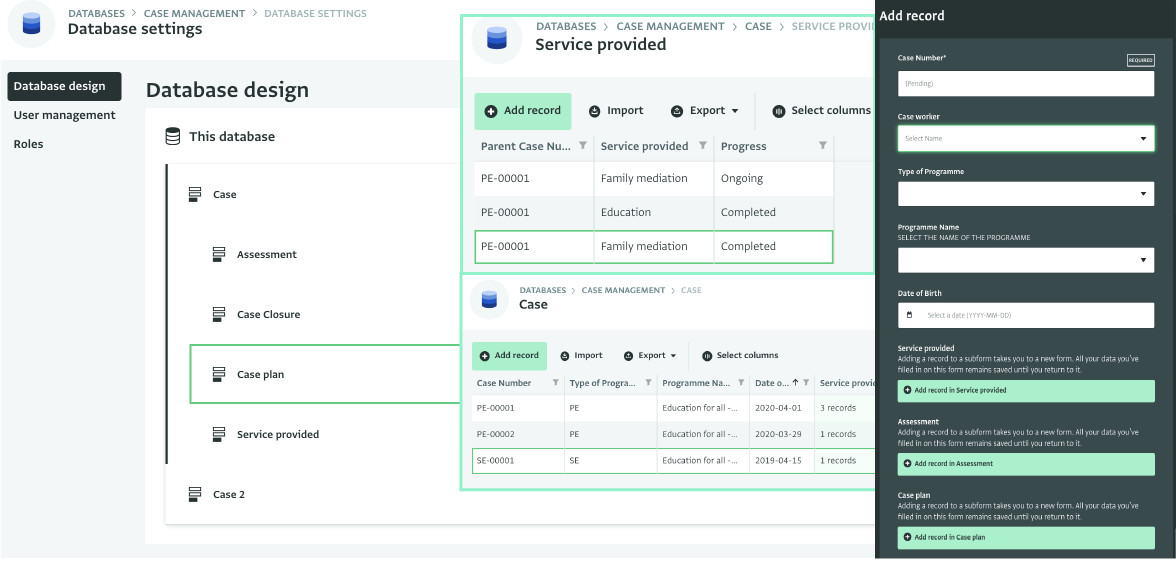The image size is (1176, 562).
Task: Click the form icon next to Case
Action: [x=195, y=194]
